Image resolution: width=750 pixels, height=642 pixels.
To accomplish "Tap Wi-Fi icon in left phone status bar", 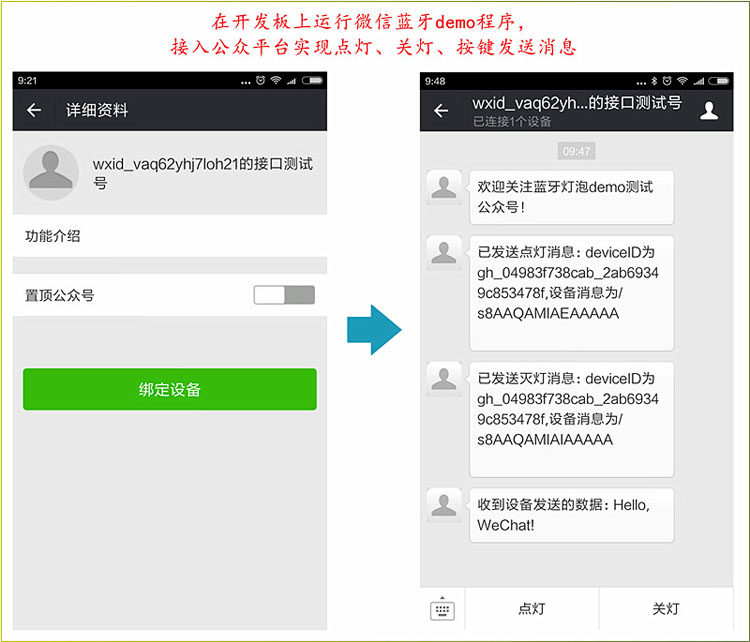I will point(276,80).
